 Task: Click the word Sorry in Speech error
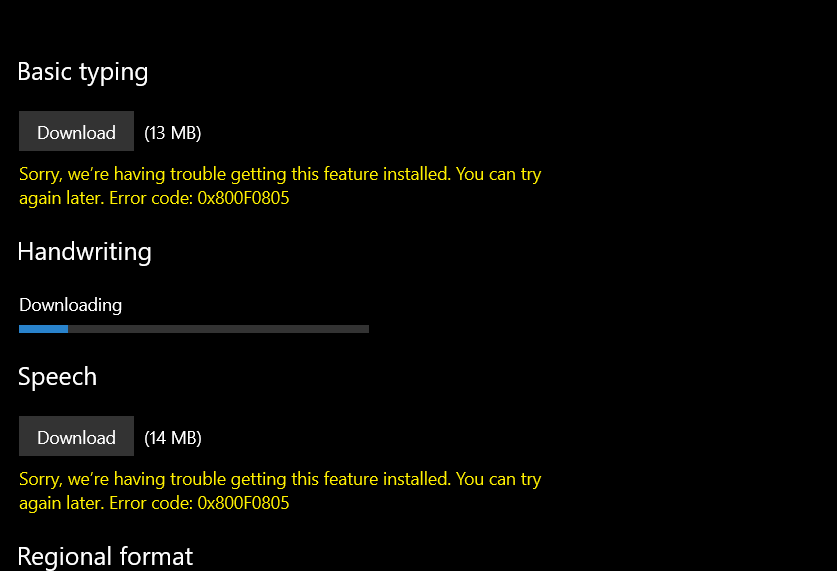[x=40, y=479]
